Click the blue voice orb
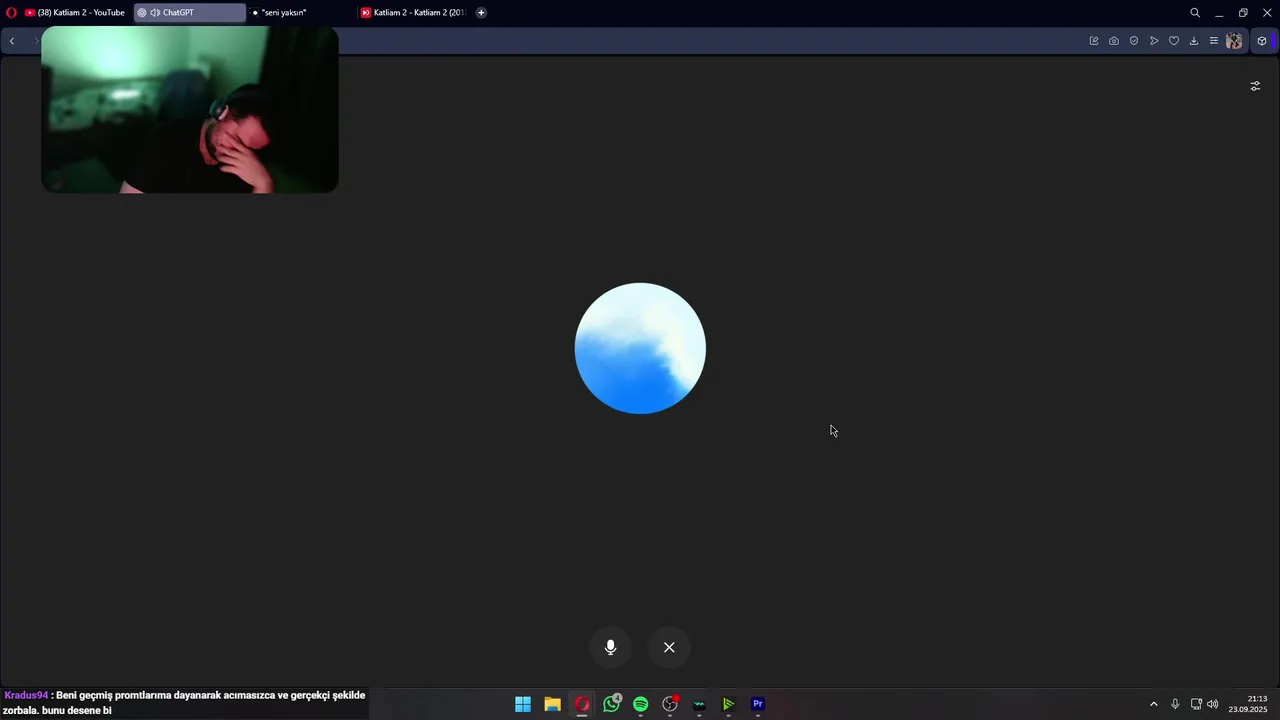 pyautogui.click(x=640, y=348)
